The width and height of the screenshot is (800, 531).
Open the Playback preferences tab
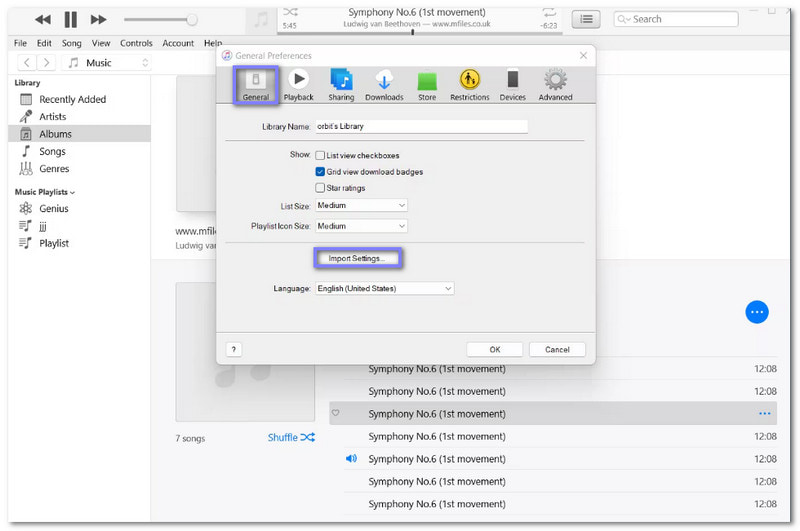tap(298, 85)
